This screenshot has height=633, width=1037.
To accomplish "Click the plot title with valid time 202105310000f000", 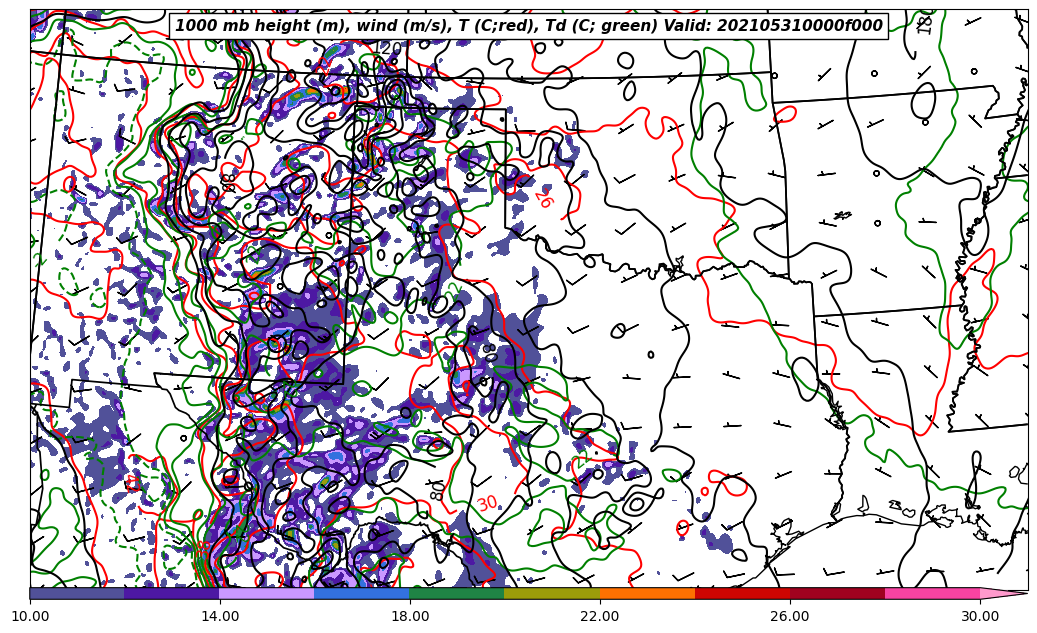I will coord(528,26).
